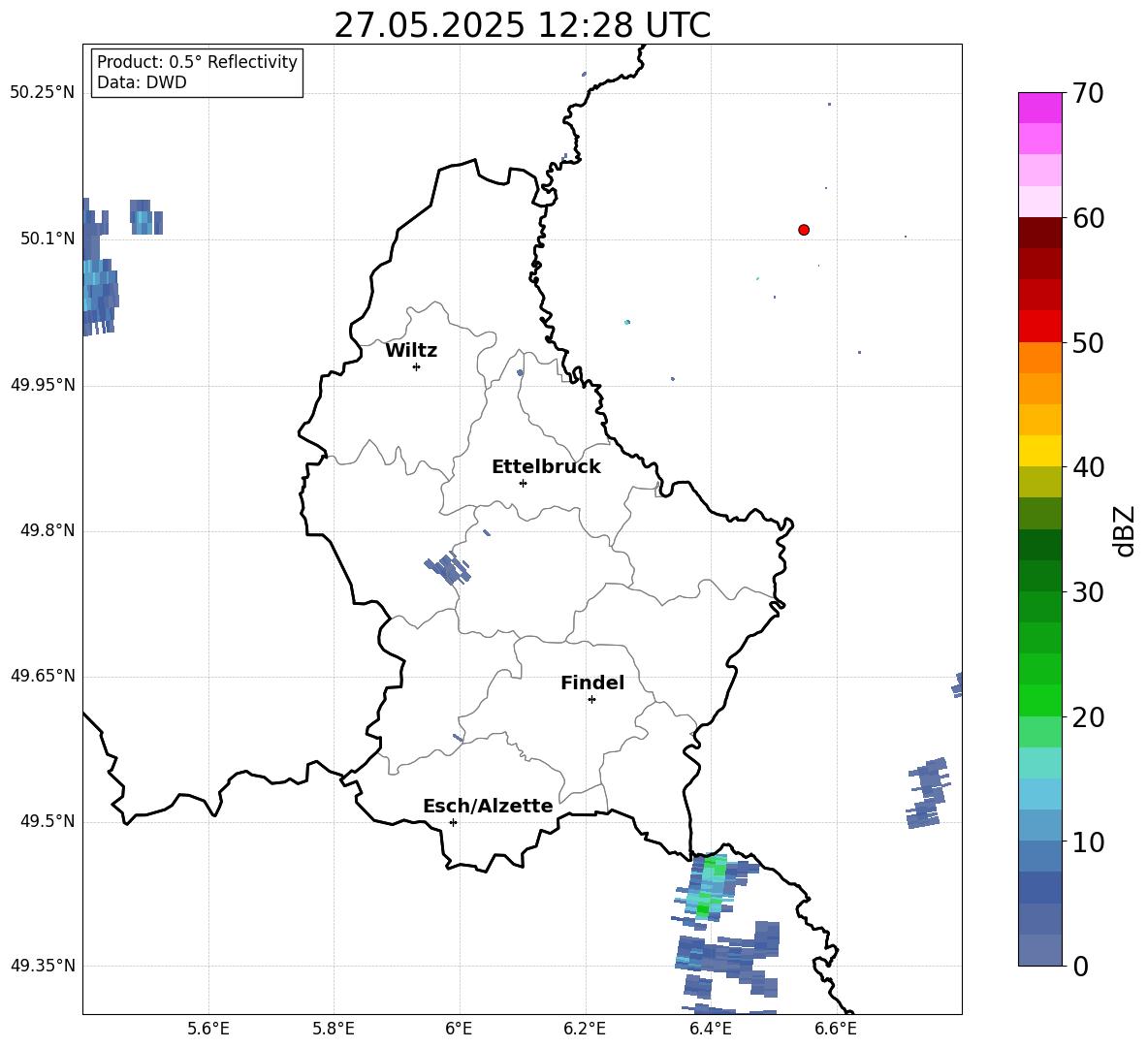The height and width of the screenshot is (1048, 1148).
Task: Click the red dot marker on the map
Action: [803, 230]
